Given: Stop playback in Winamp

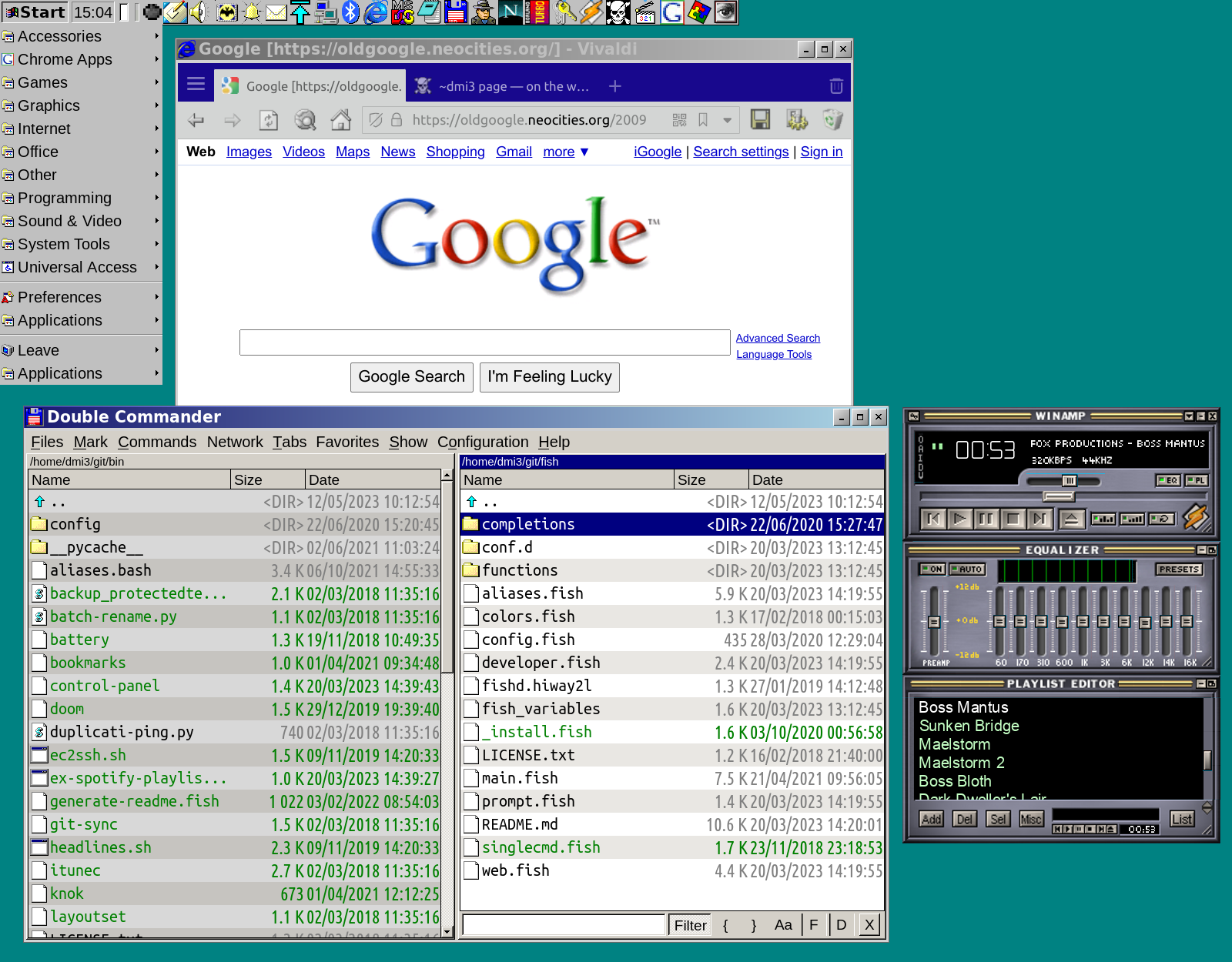Looking at the screenshot, I should pos(1013,519).
